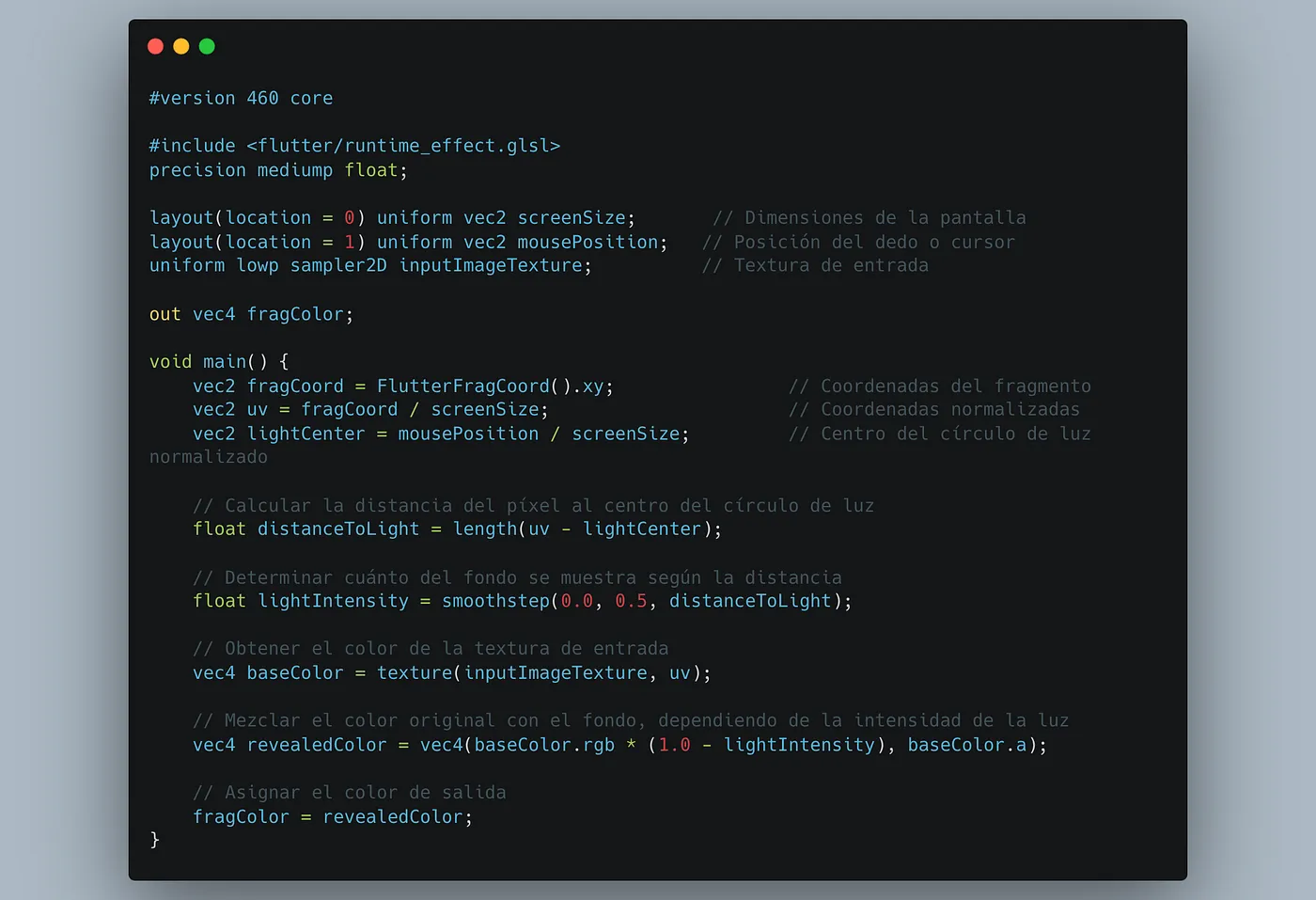The height and width of the screenshot is (900, 1316).
Task: Click the green maximize dot
Action: (x=207, y=46)
